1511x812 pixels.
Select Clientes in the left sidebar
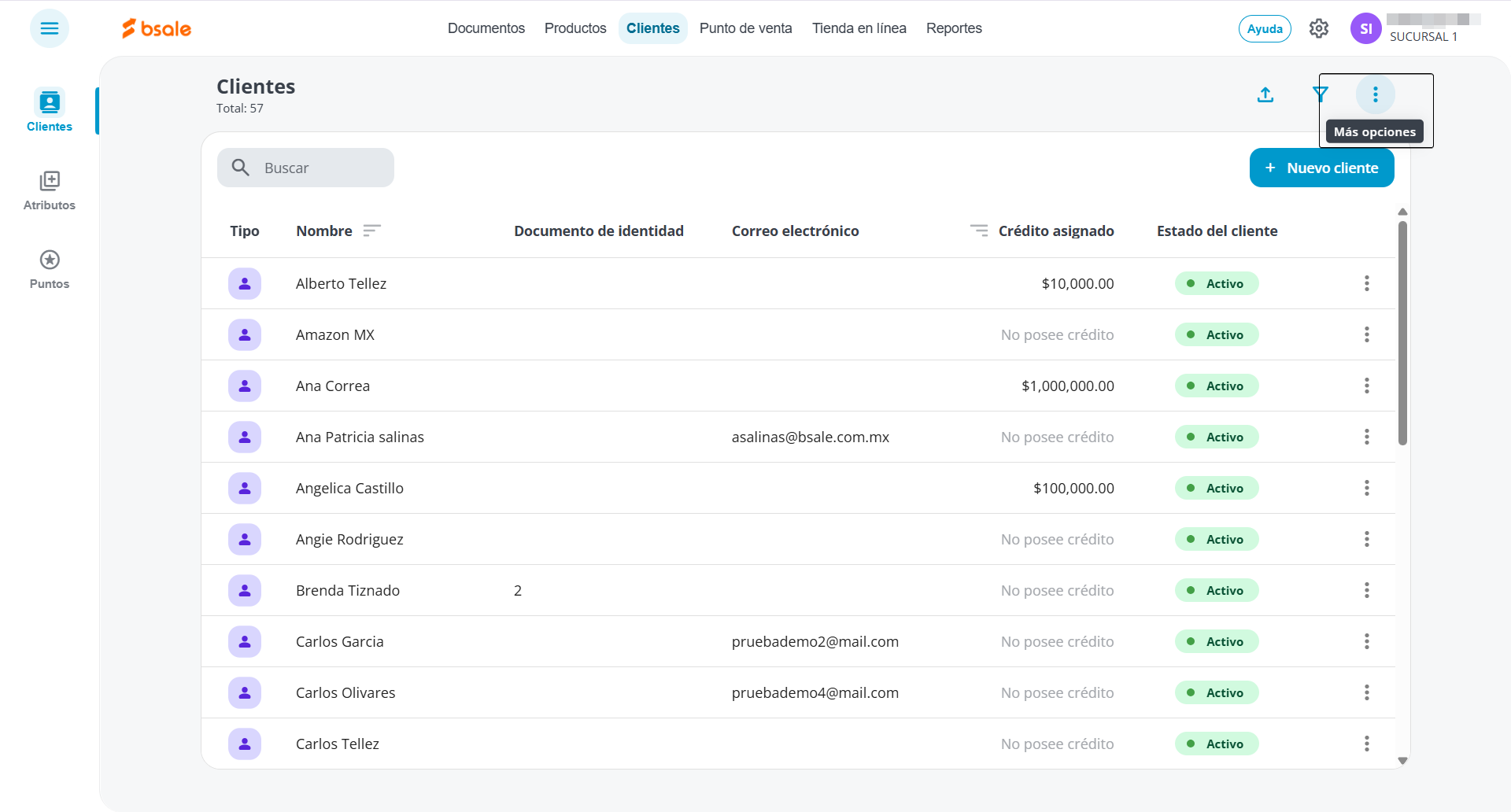click(x=50, y=111)
